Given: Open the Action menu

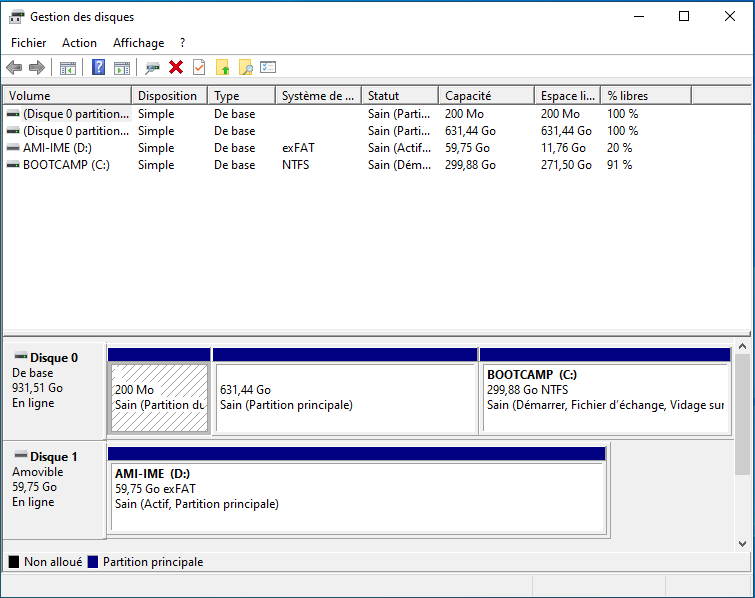Looking at the screenshot, I should click(x=79, y=43).
